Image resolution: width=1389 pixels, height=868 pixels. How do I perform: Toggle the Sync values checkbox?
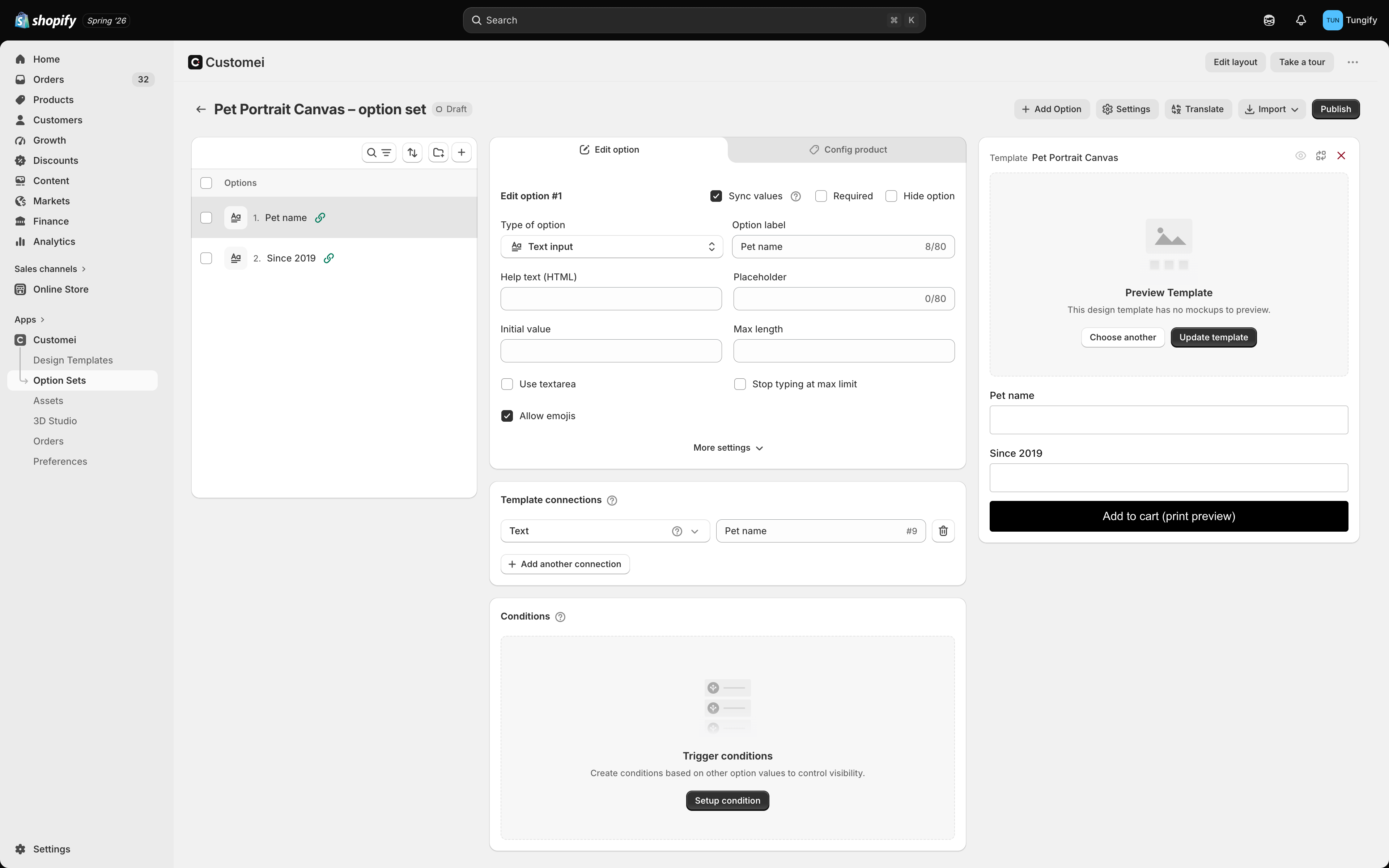716,196
